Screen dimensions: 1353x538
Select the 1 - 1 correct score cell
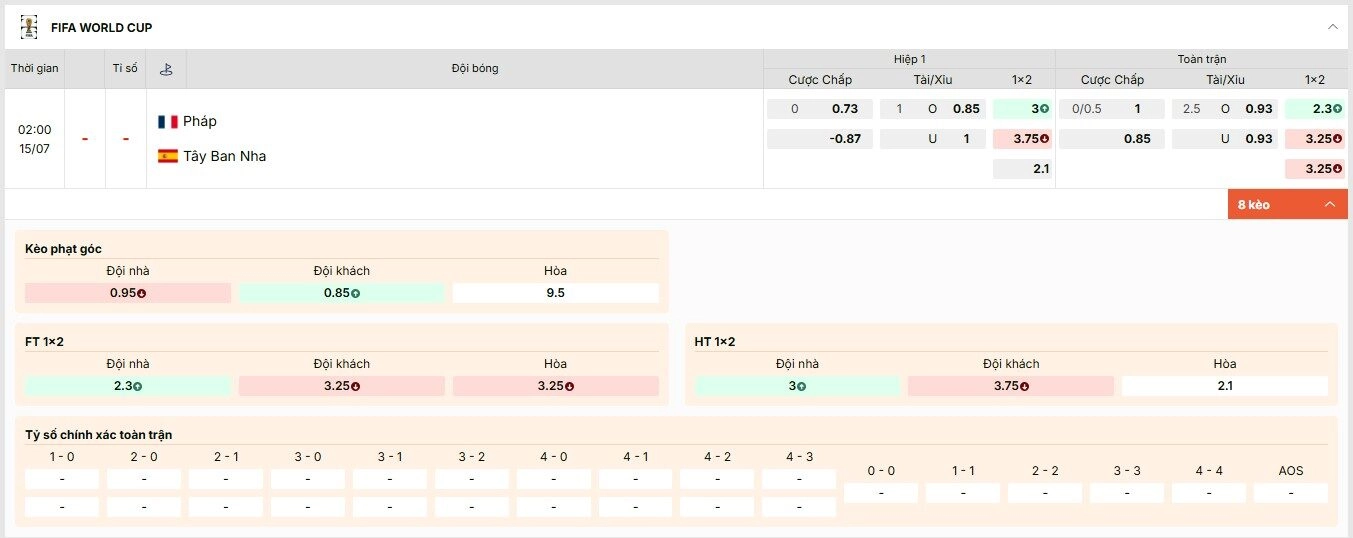tap(963, 493)
